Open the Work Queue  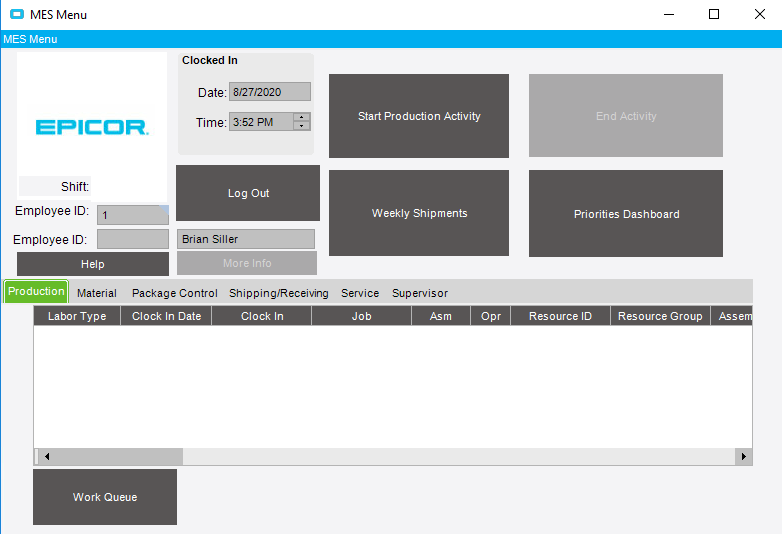[x=105, y=497]
